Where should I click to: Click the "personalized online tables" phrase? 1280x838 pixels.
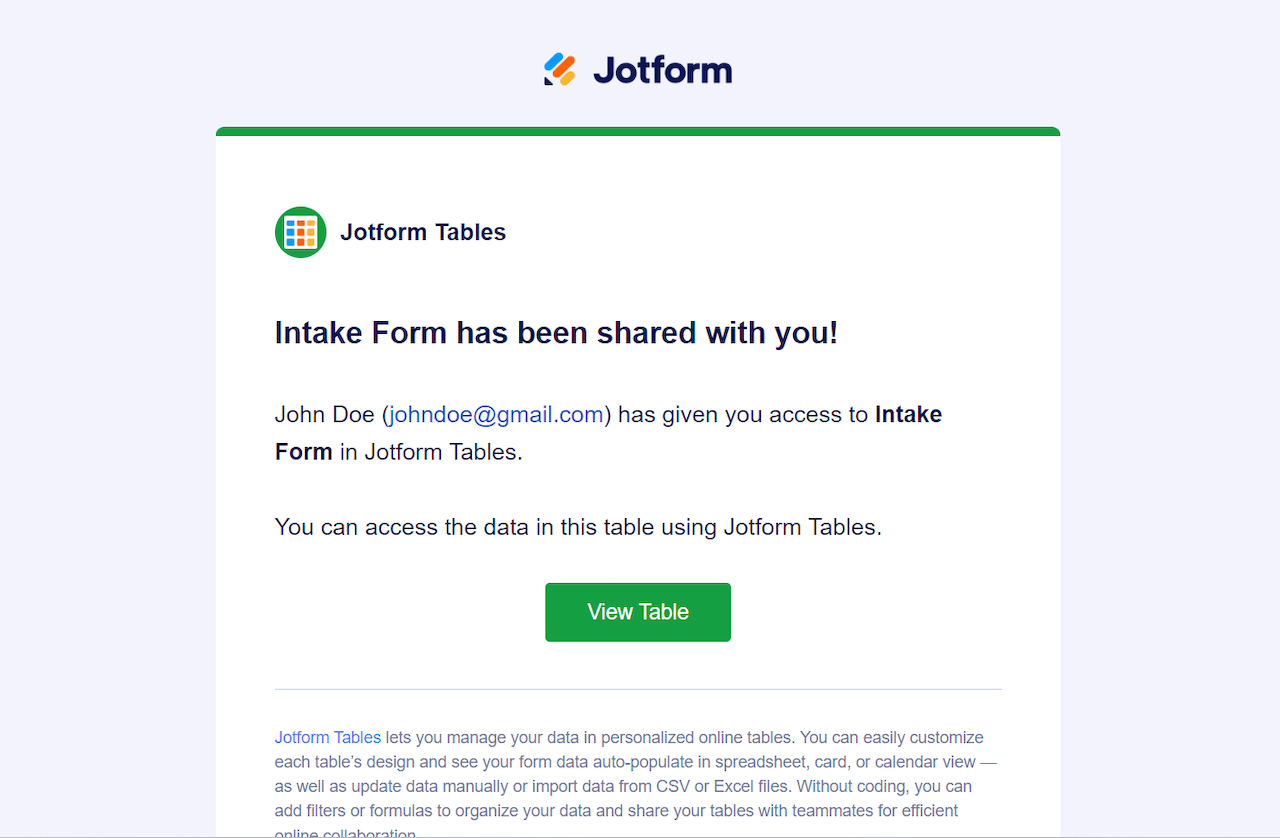pos(696,737)
